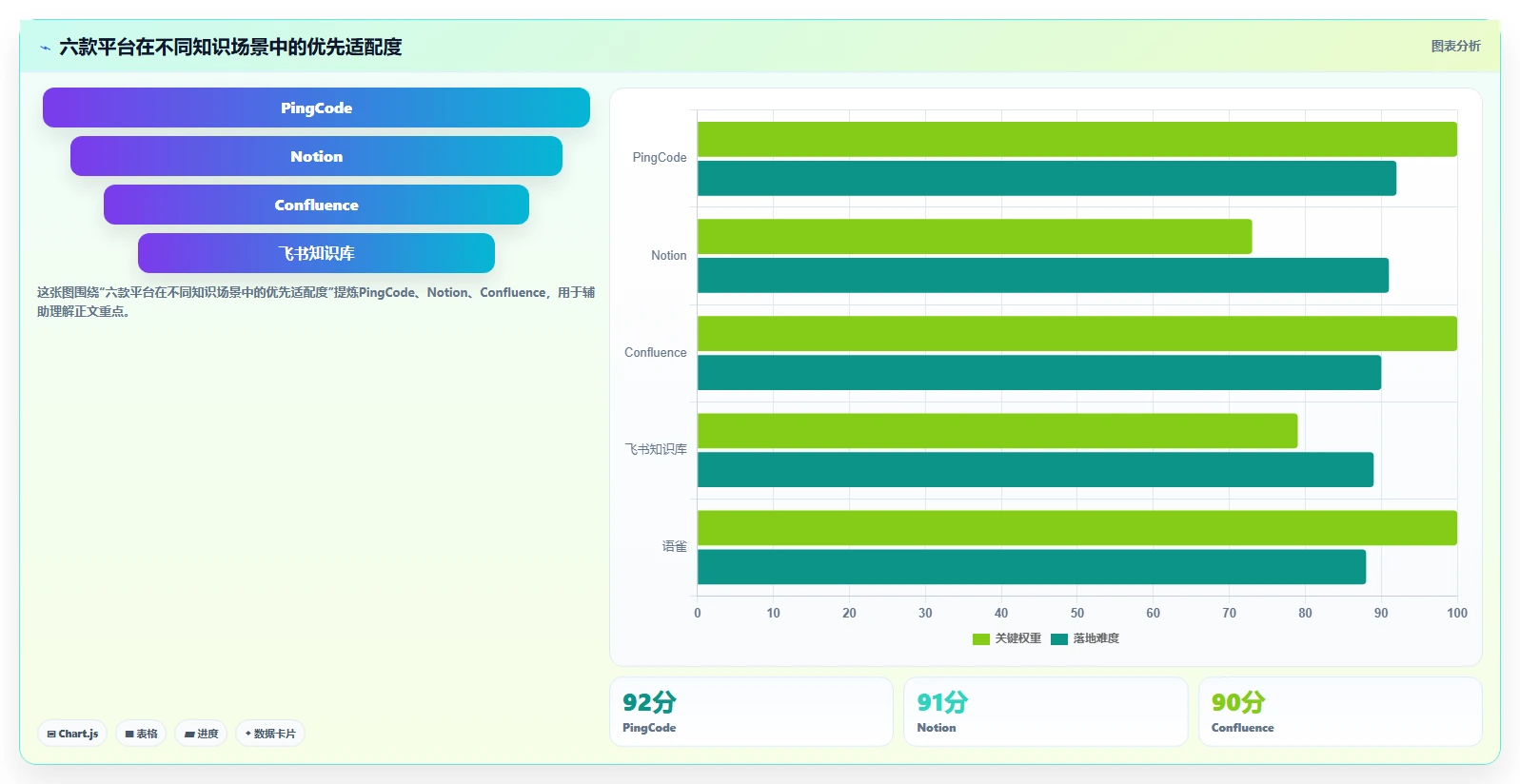This screenshot has width=1520, height=784.
Task: Open the 90分 Confluence score card
Action: [x=1340, y=712]
